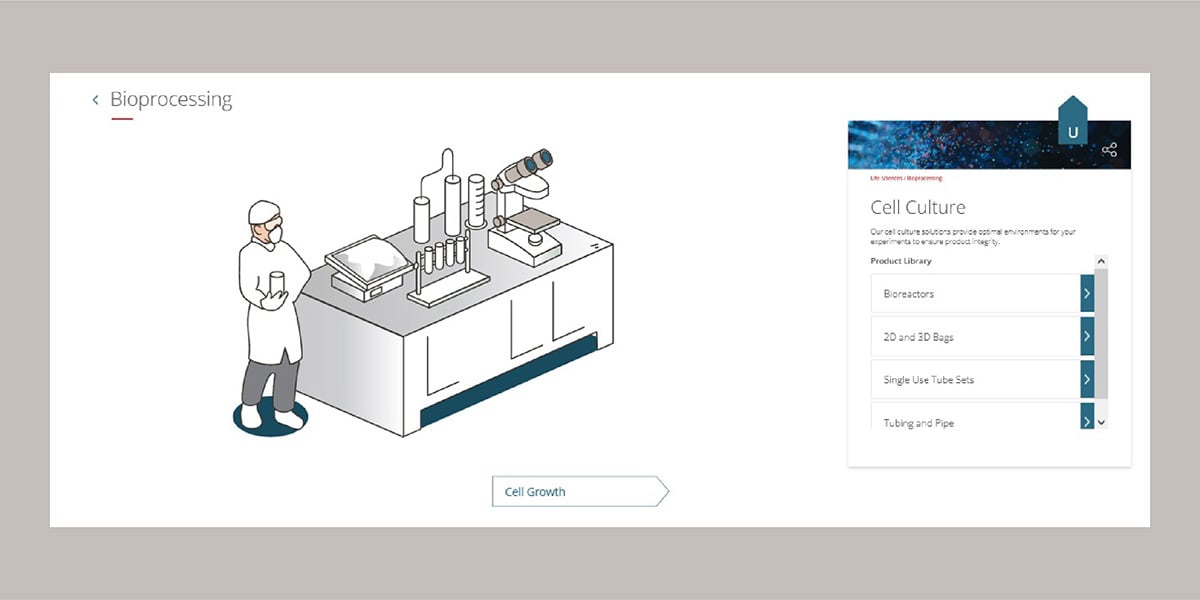Viewport: 1200px width, 600px height.
Task: Expand the Single Use Tube Sets chevron
Action: click(x=1086, y=379)
